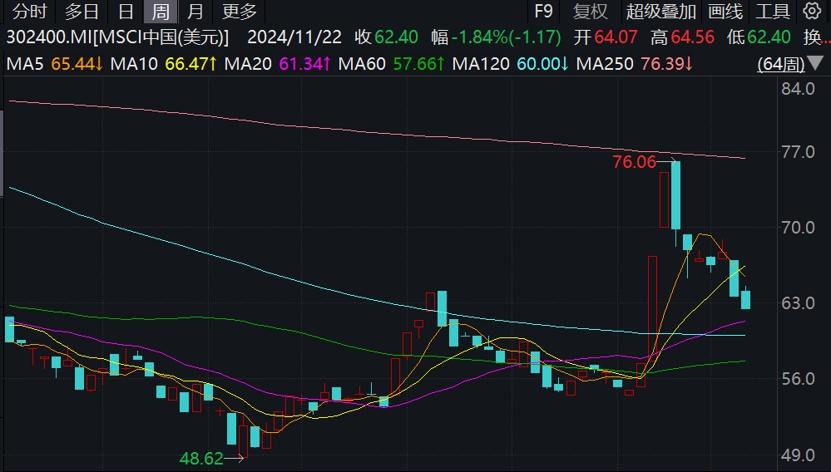
Task: Click the MA60 indicator value 57.66
Action: click(x=418, y=64)
